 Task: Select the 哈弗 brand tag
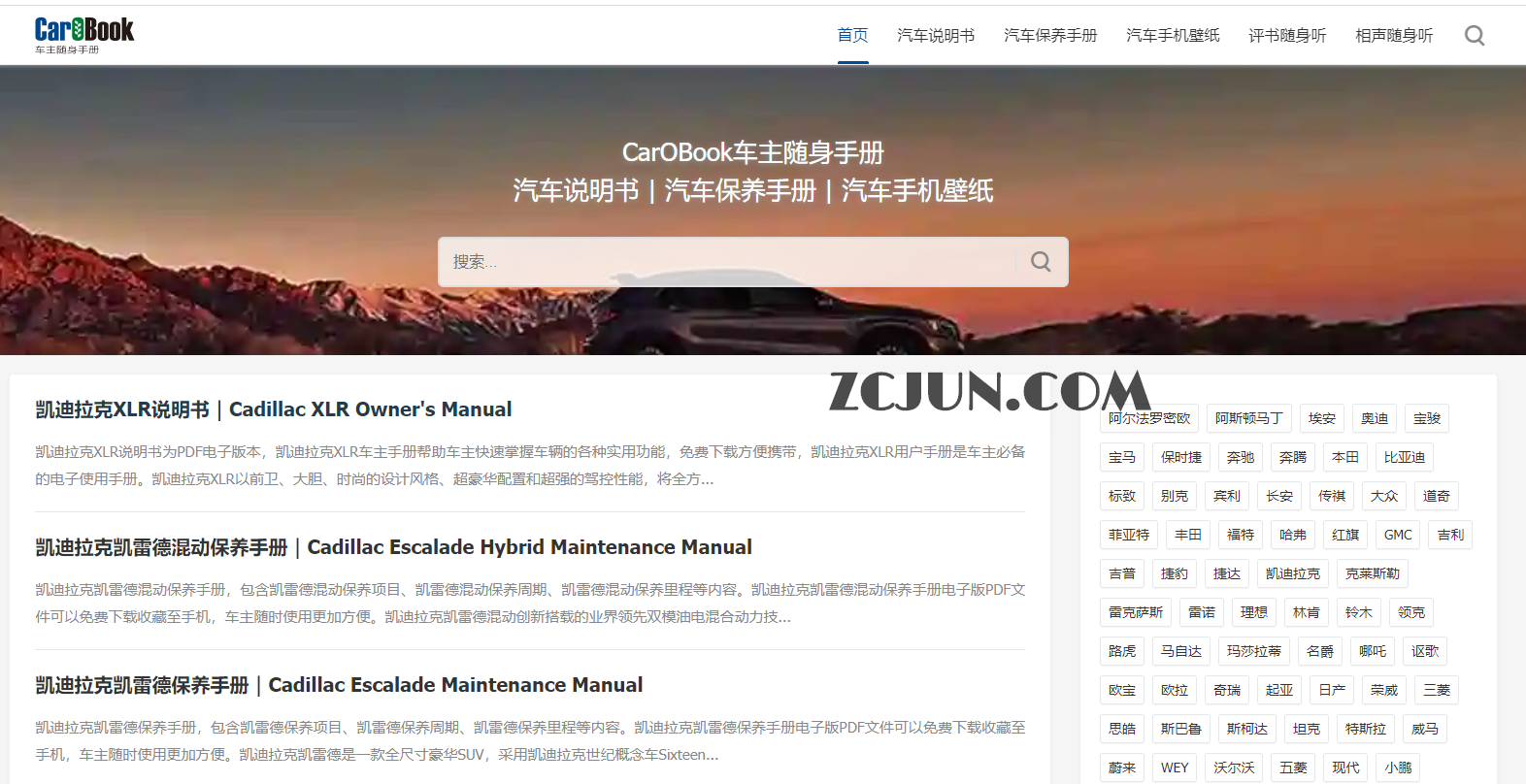(x=1293, y=535)
